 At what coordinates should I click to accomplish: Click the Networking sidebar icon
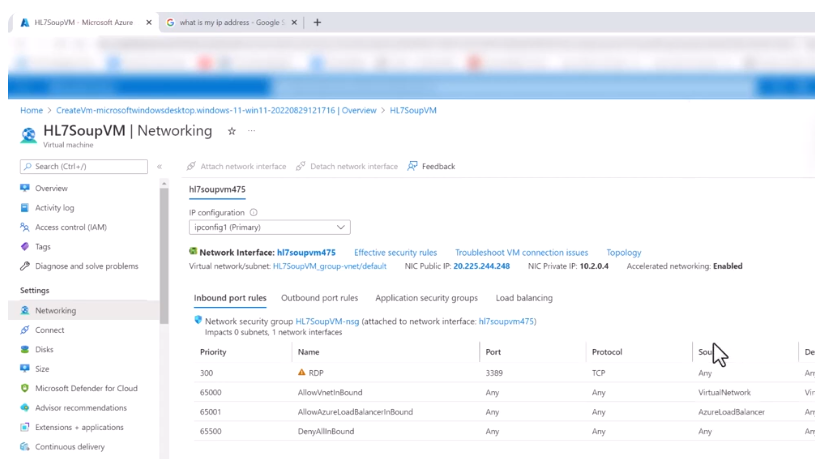pos(24,310)
